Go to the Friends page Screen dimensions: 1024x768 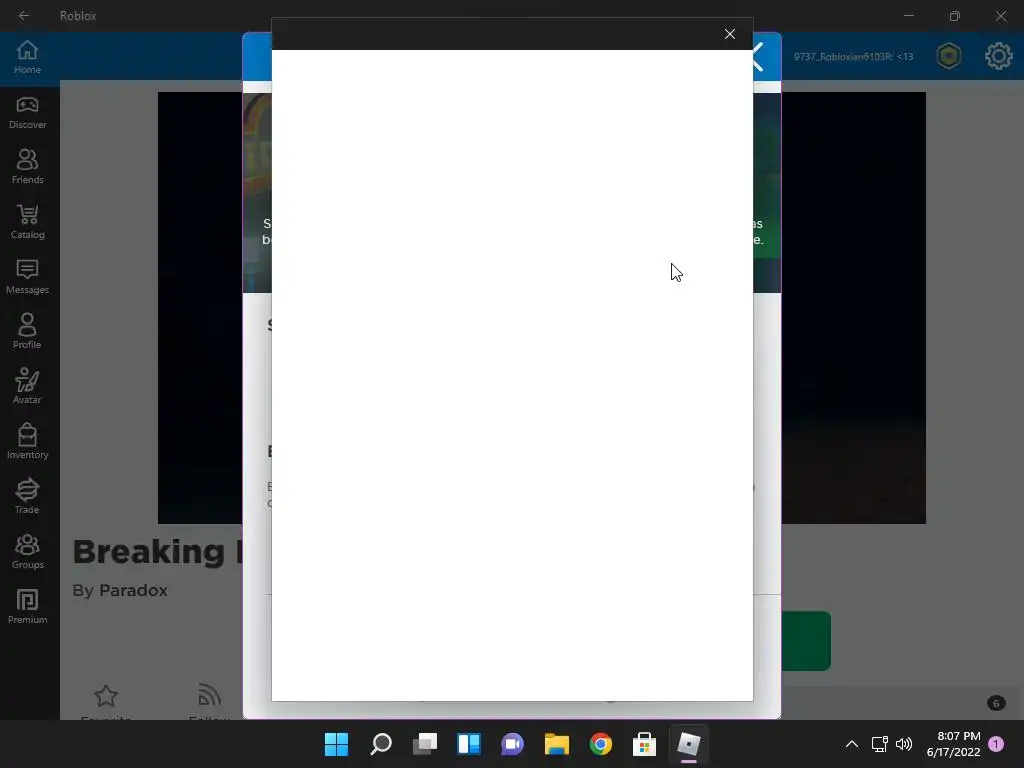(x=27, y=167)
